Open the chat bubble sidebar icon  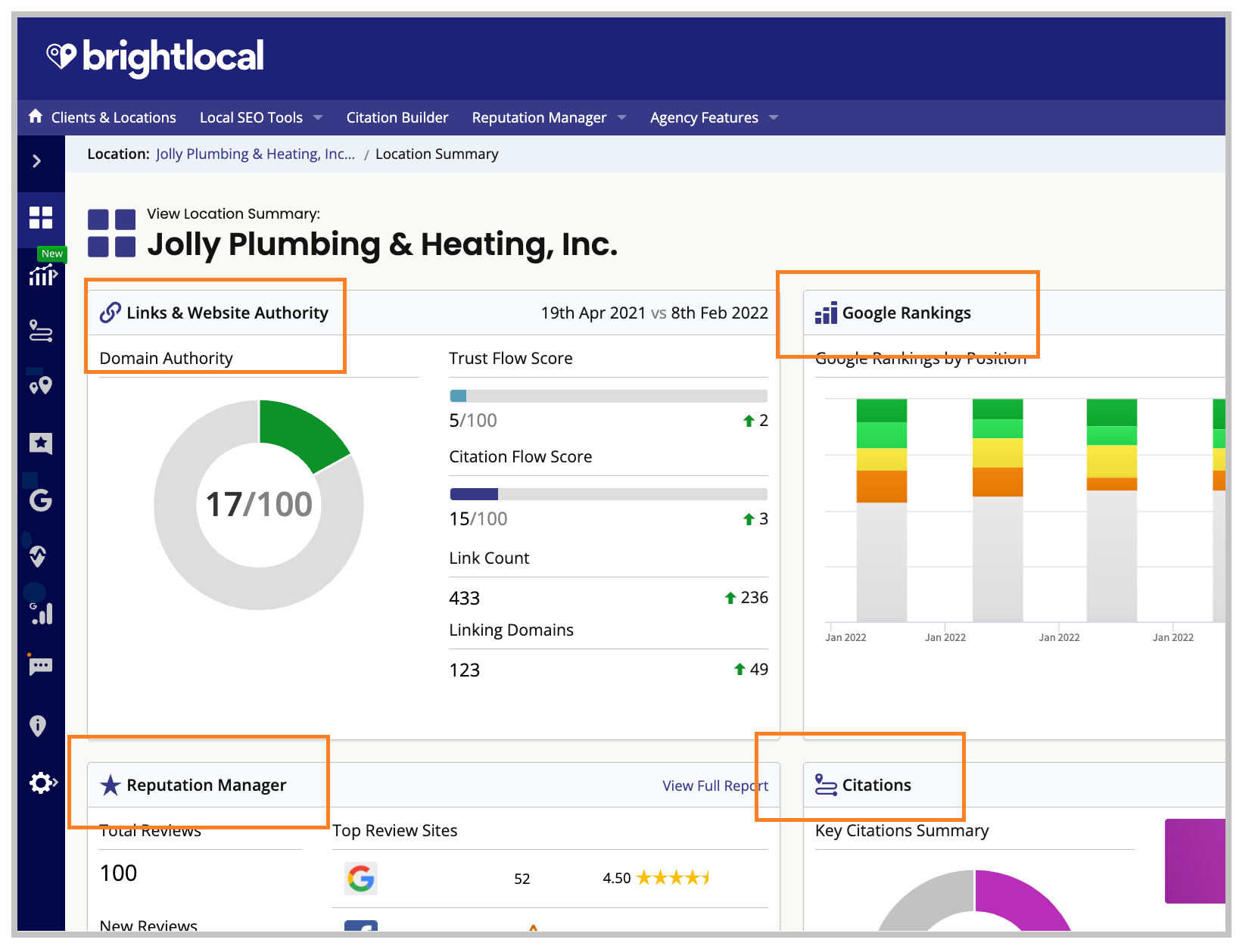tap(41, 666)
